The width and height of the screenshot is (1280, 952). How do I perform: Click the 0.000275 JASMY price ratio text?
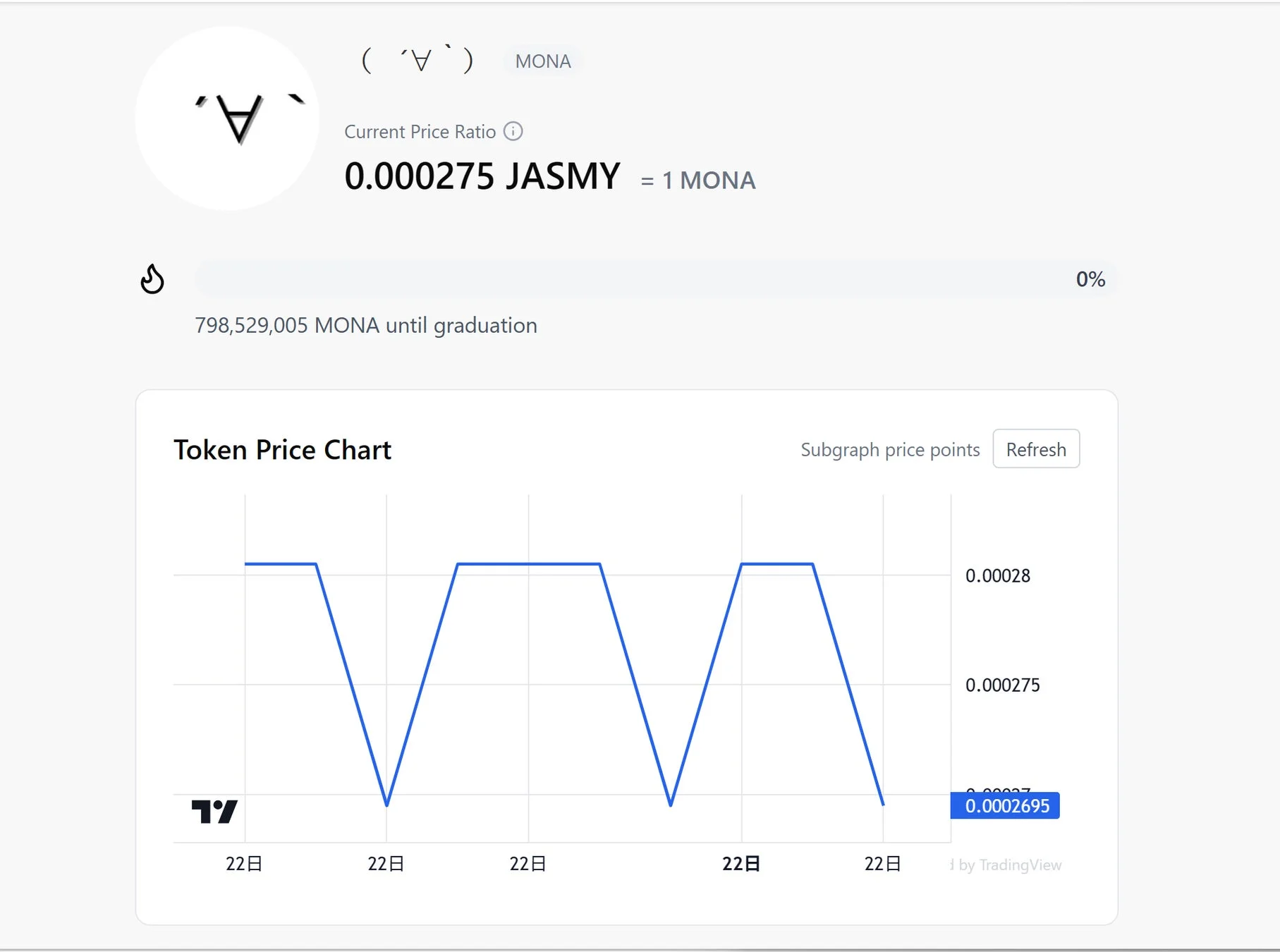[482, 176]
